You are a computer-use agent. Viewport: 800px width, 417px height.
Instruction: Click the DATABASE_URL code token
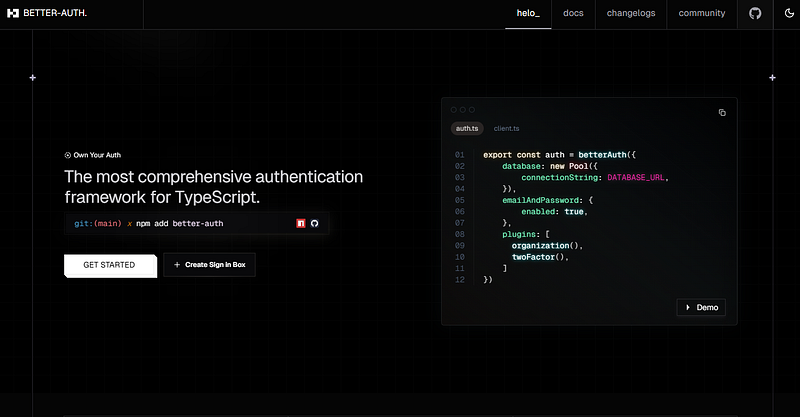click(x=636, y=178)
